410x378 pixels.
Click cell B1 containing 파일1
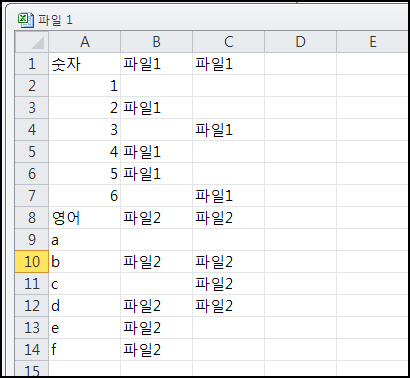coord(156,64)
